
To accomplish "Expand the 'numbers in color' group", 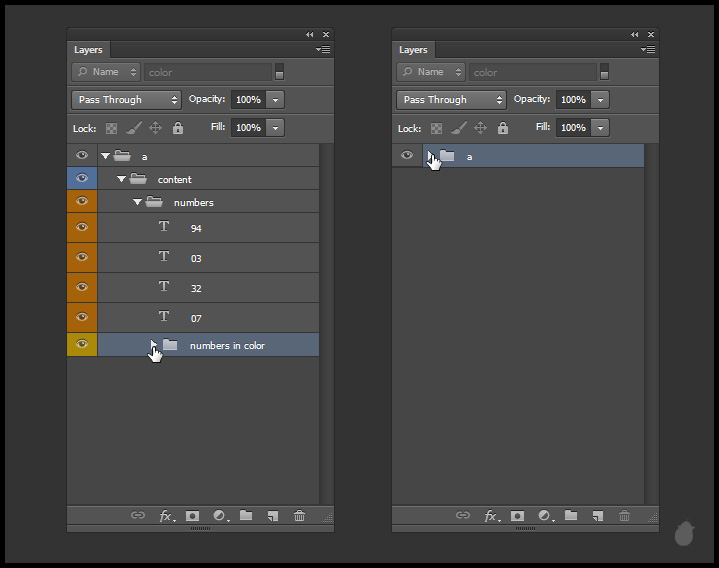I will [x=153, y=345].
